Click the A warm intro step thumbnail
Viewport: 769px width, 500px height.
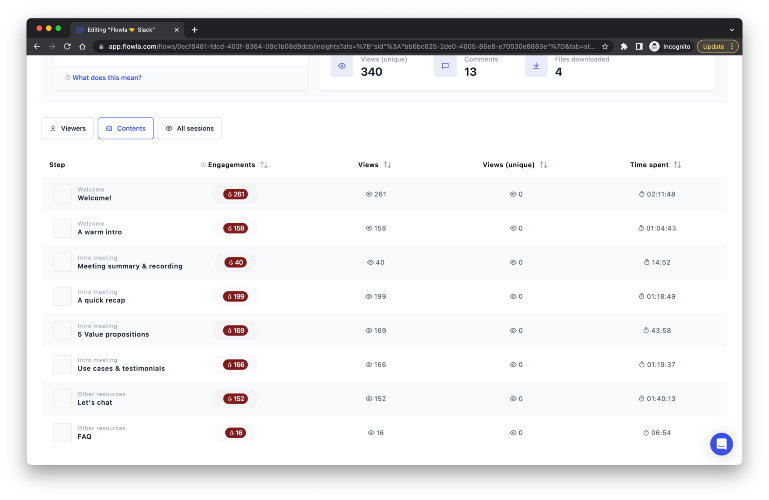(x=62, y=228)
